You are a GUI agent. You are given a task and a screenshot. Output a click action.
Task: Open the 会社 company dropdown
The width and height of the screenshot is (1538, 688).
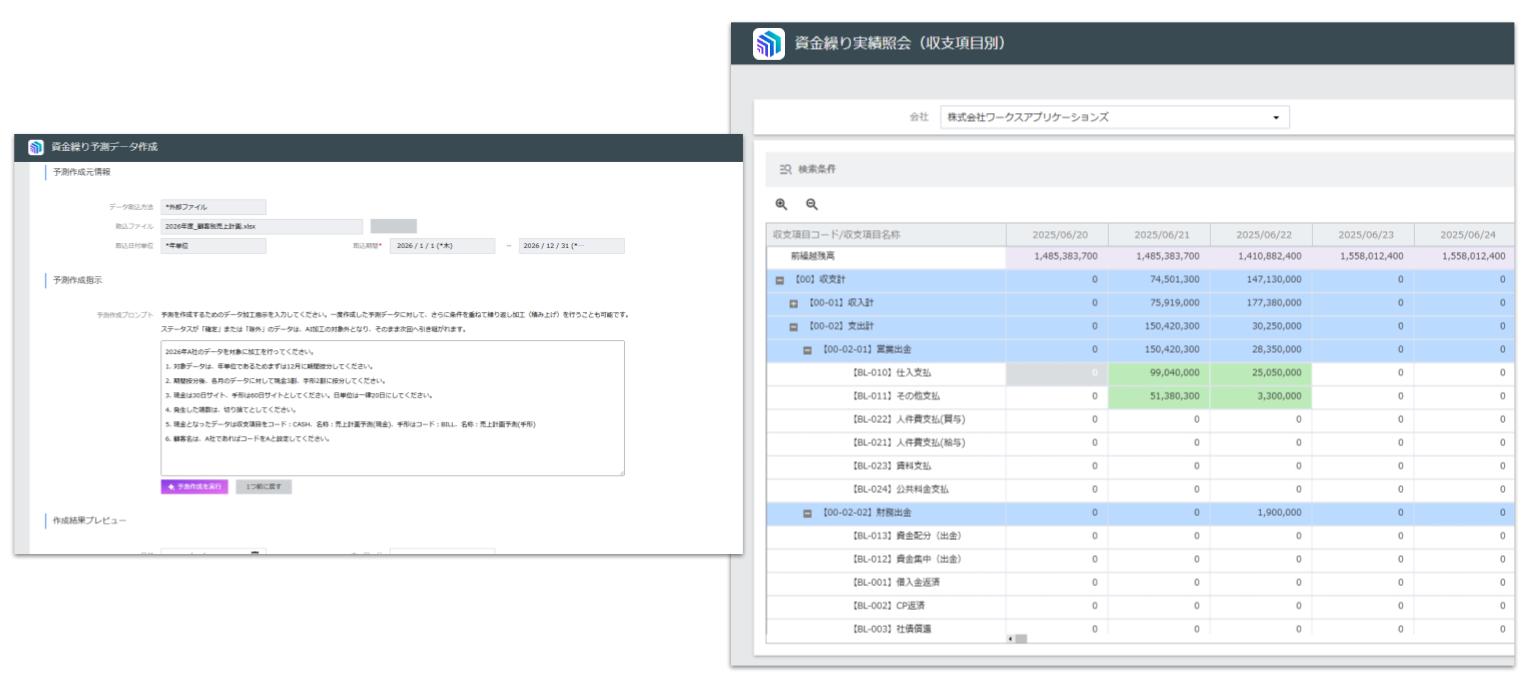pos(1115,117)
